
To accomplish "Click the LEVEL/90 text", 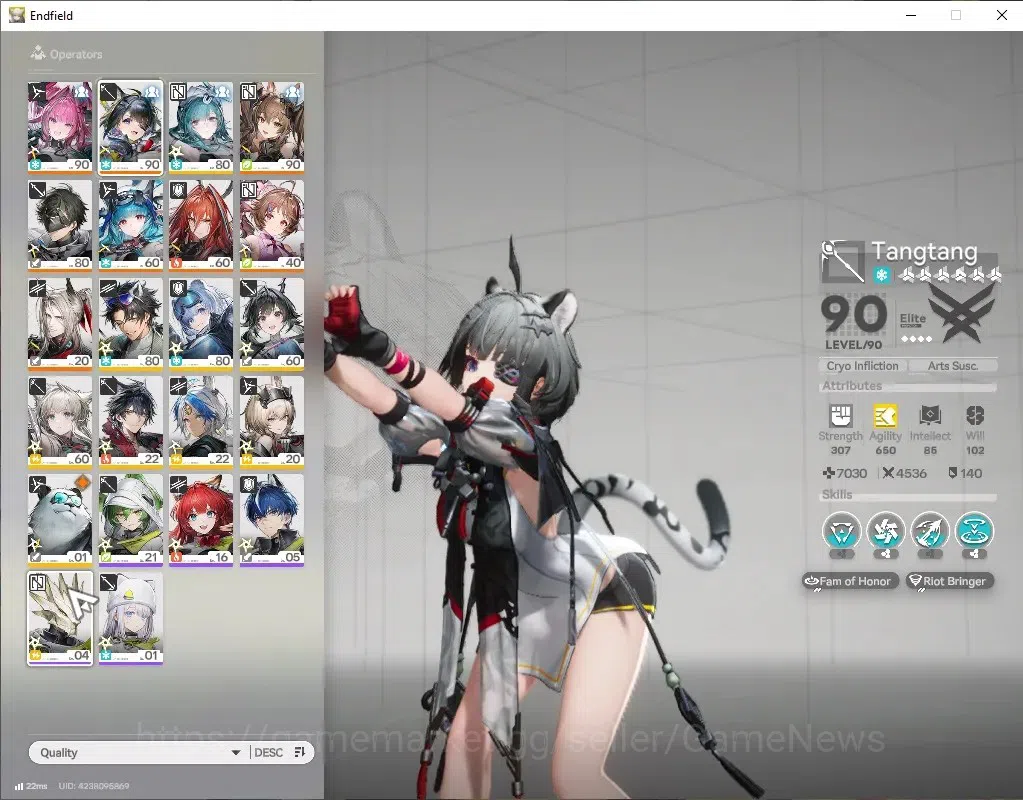I will (853, 345).
